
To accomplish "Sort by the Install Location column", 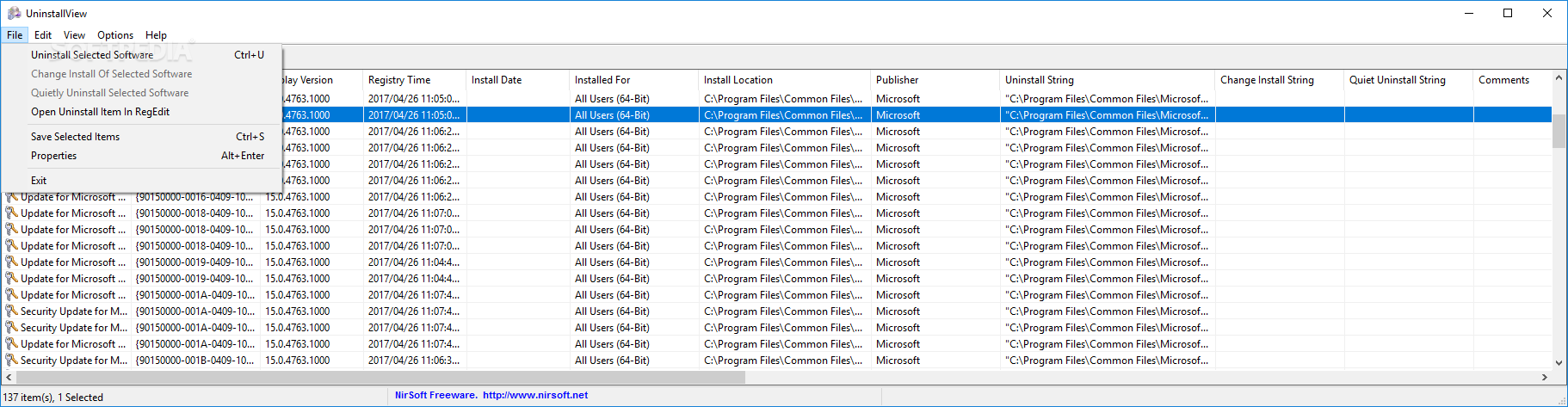I will point(784,80).
